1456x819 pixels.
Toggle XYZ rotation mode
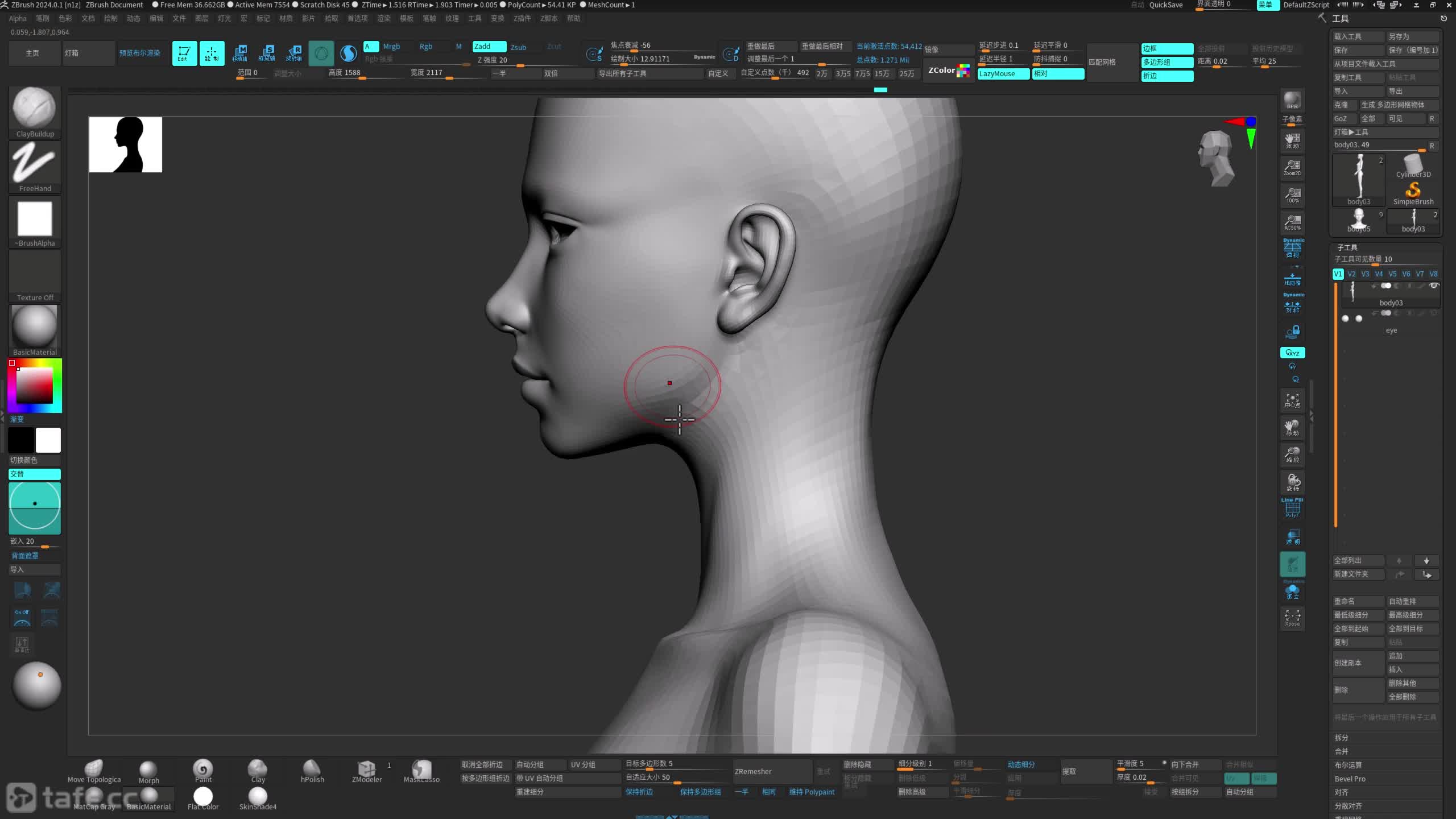[1292, 353]
